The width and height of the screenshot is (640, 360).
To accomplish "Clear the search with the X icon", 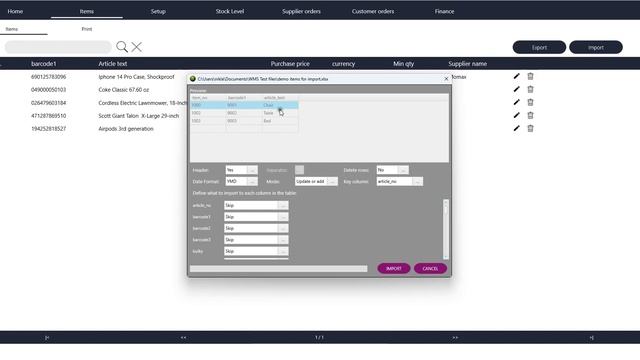I will click(x=137, y=47).
